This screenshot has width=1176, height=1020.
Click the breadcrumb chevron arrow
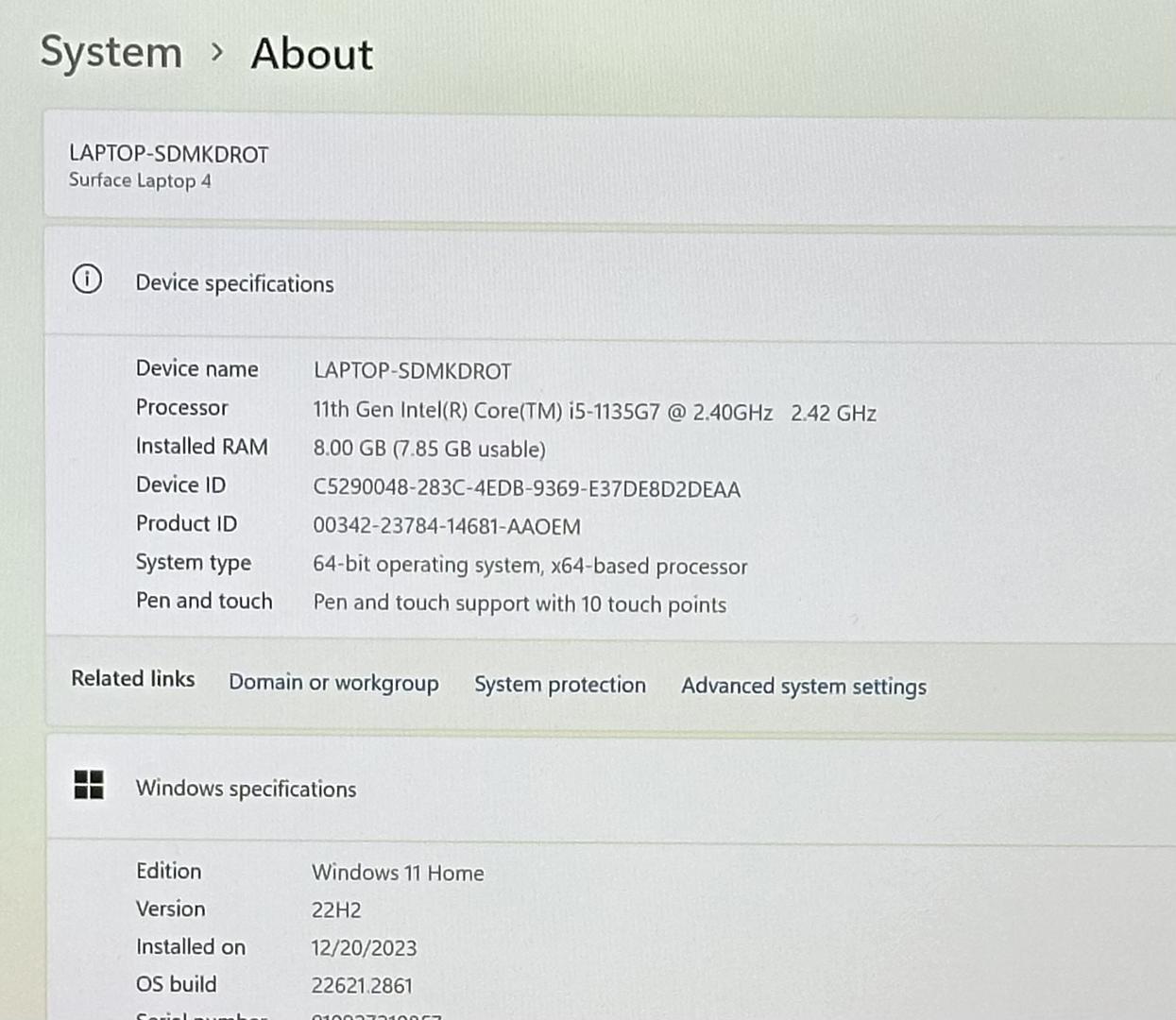(217, 53)
